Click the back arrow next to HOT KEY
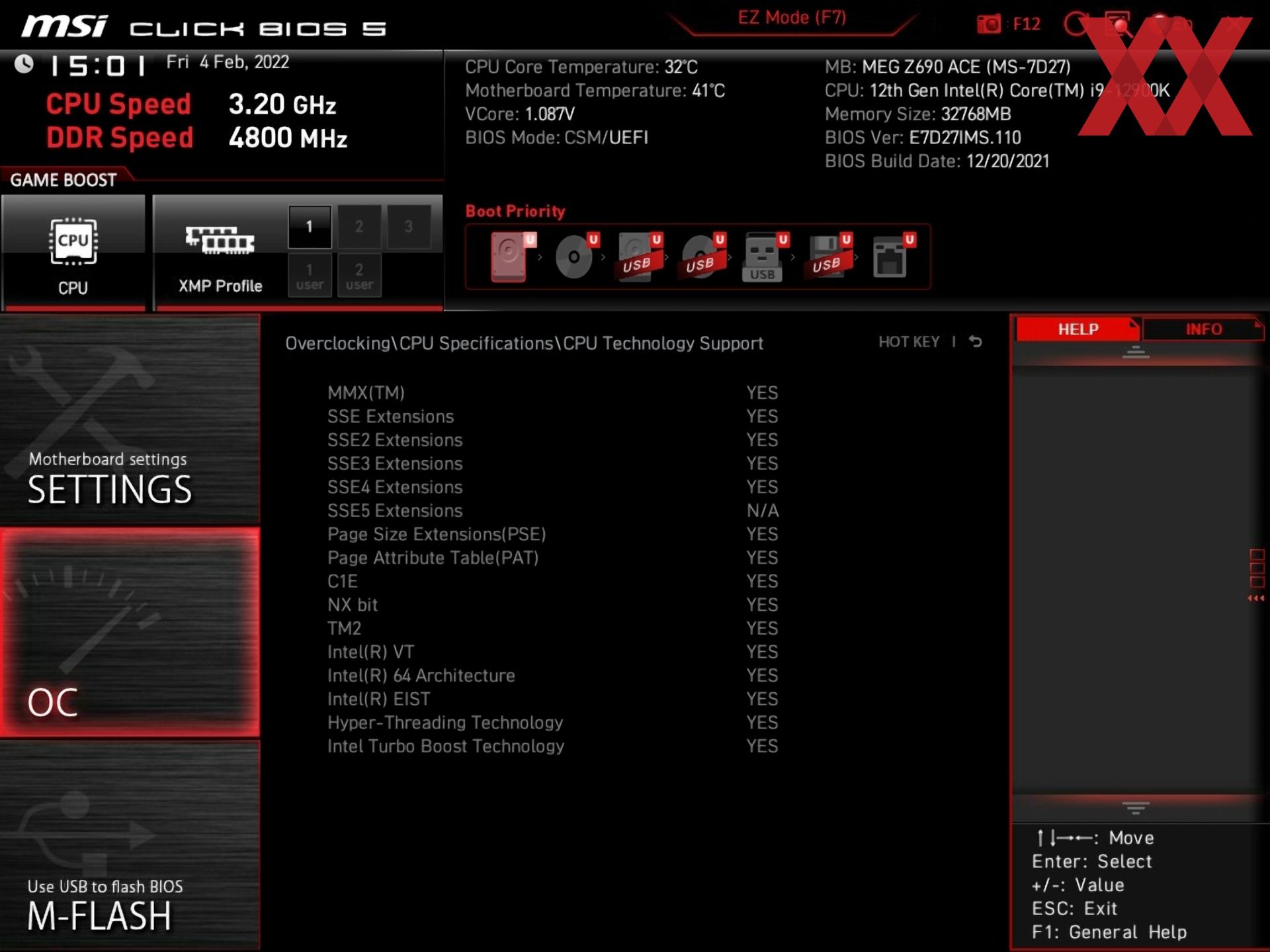Image resolution: width=1270 pixels, height=952 pixels. (976, 342)
